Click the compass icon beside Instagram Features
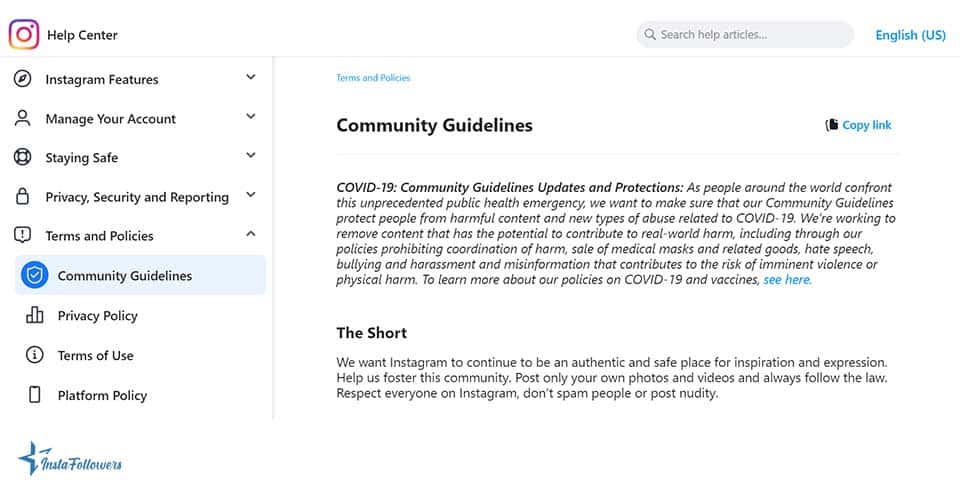The image size is (960, 480). (x=22, y=79)
